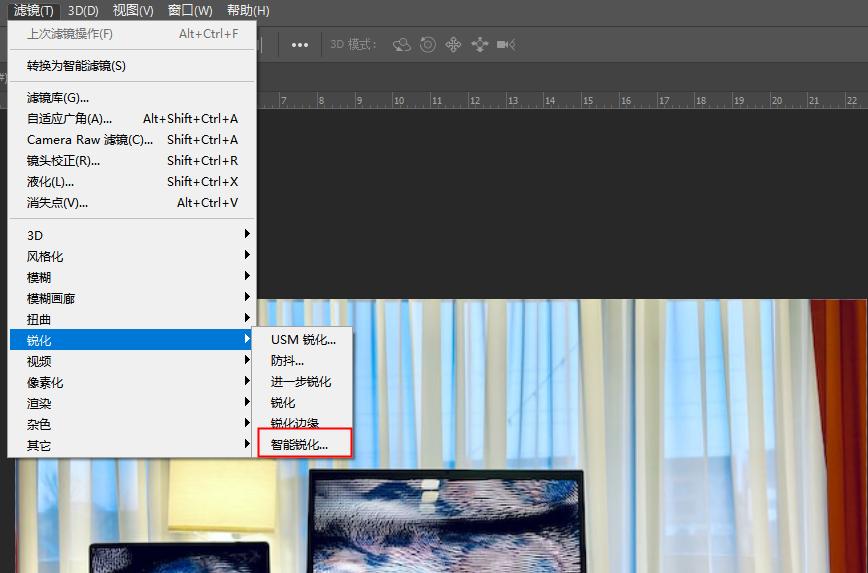Open 液化(L)... filter
This screenshot has width=868, height=573.
coord(132,182)
